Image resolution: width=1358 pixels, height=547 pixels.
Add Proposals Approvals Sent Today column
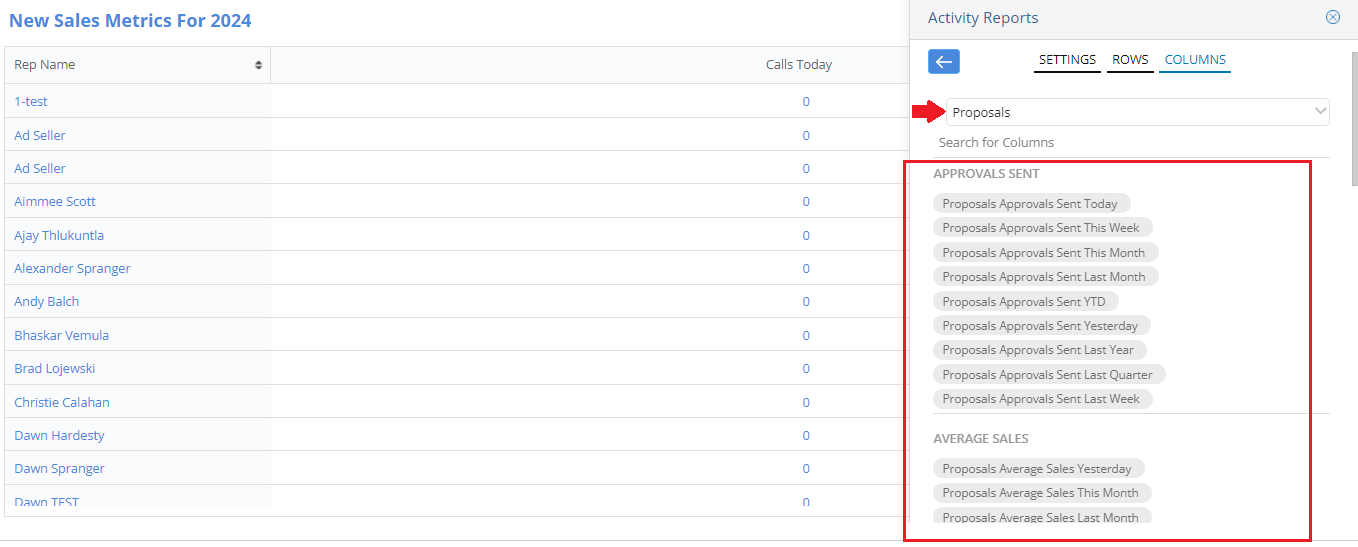tap(1031, 204)
